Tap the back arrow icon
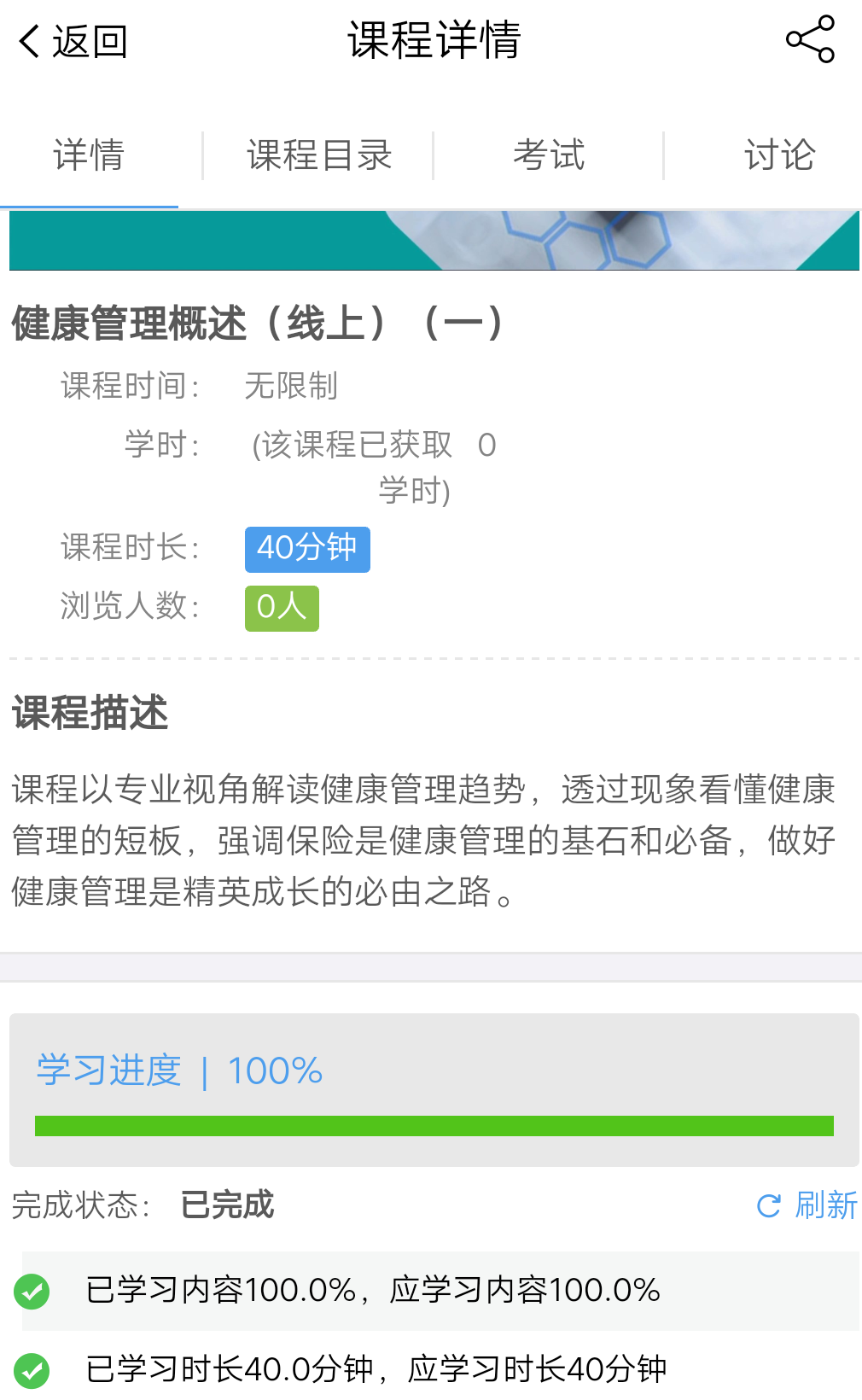 tap(30, 41)
